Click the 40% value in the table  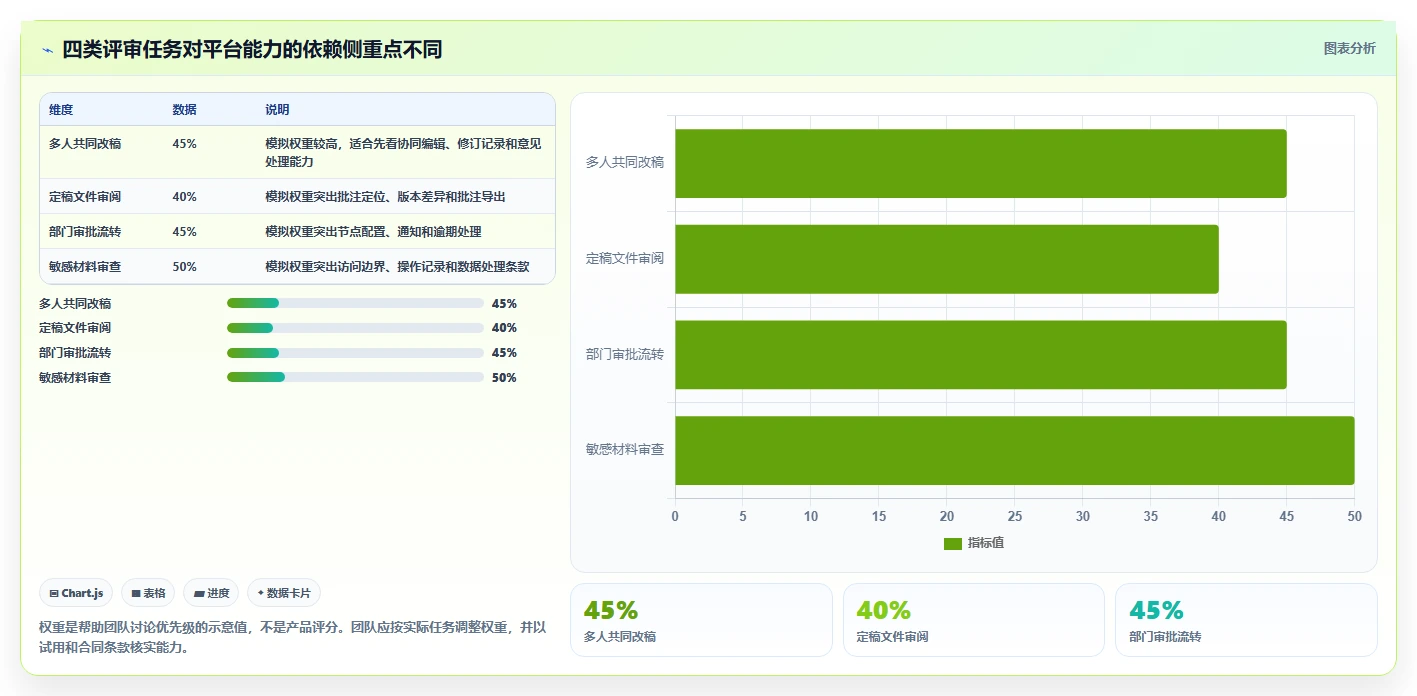184,197
